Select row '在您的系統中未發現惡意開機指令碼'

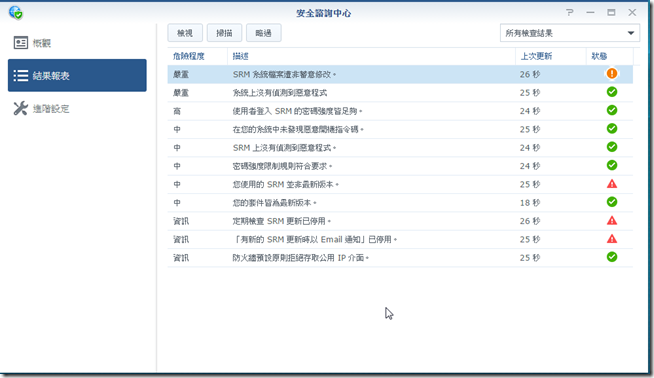(x=400, y=129)
